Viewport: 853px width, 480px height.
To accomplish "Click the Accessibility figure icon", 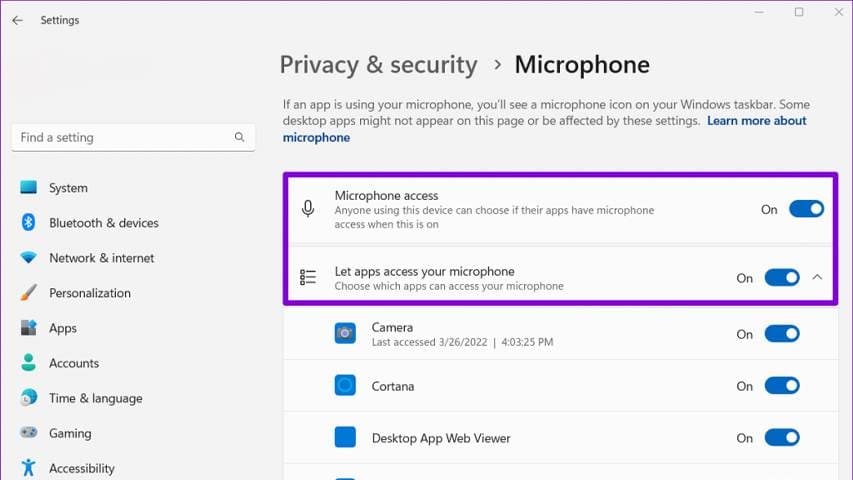I will pos(28,467).
